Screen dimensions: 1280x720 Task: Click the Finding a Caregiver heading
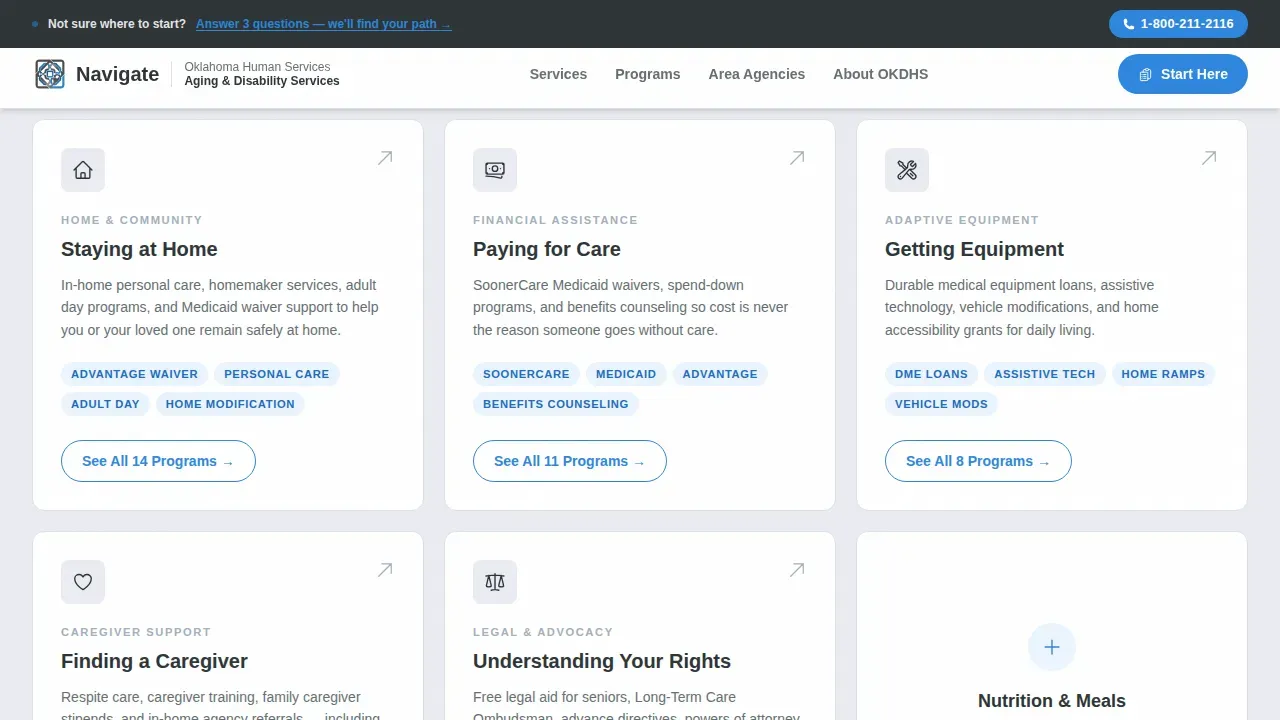[154, 661]
